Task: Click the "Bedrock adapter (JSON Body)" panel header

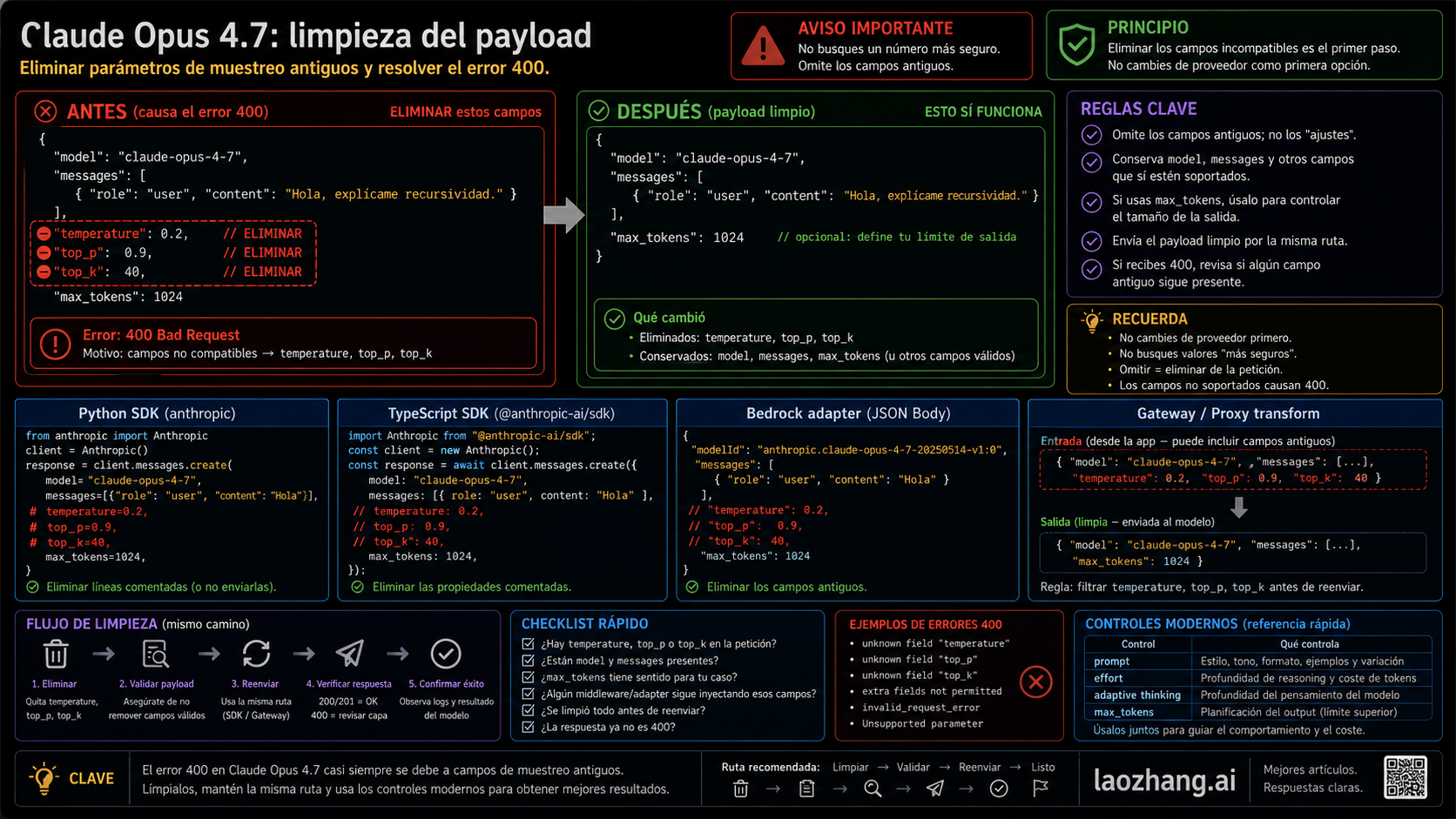Action: pyautogui.click(x=848, y=413)
